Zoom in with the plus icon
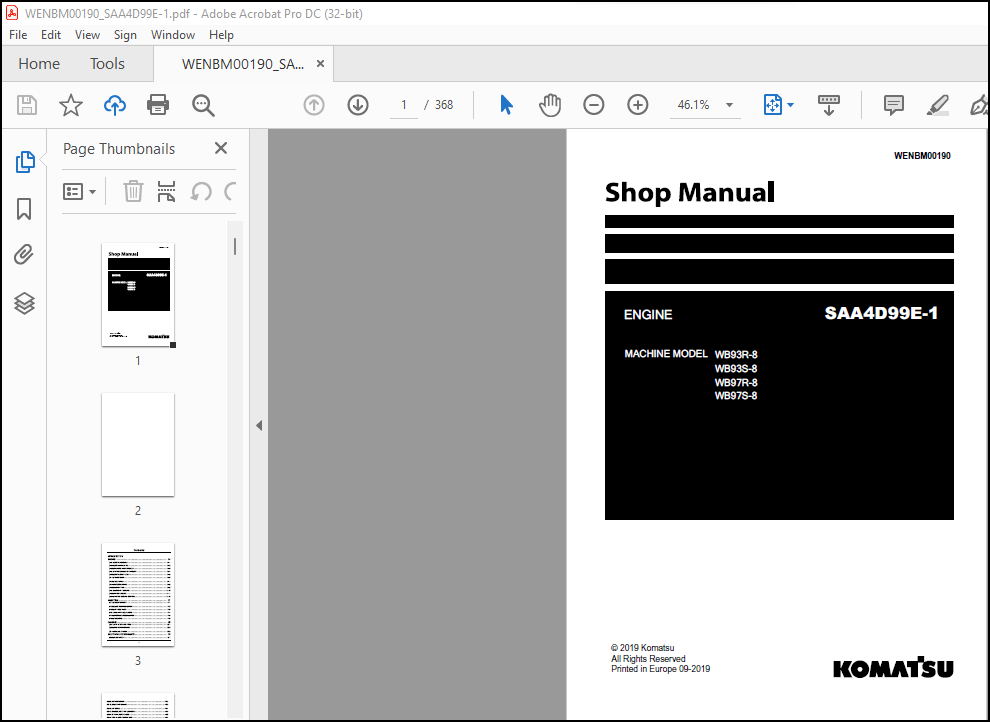This screenshot has width=990, height=722. [x=638, y=105]
